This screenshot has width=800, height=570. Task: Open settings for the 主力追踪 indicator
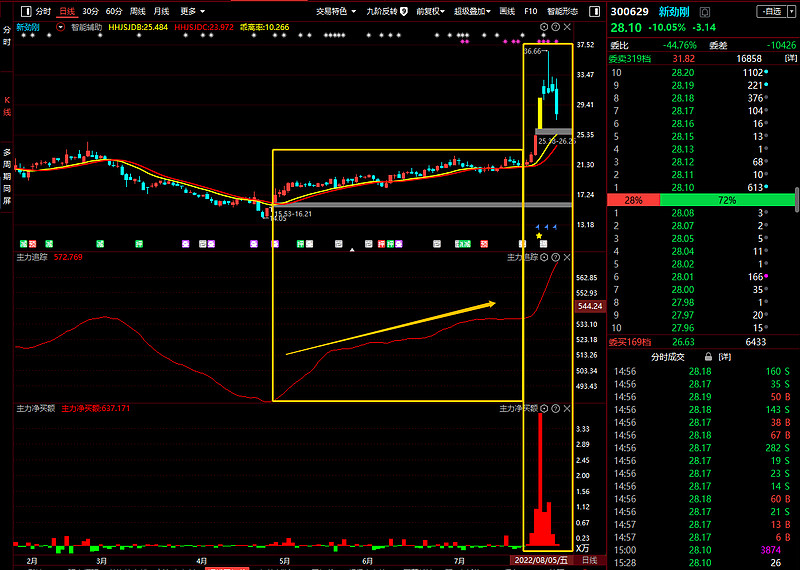tap(546, 257)
